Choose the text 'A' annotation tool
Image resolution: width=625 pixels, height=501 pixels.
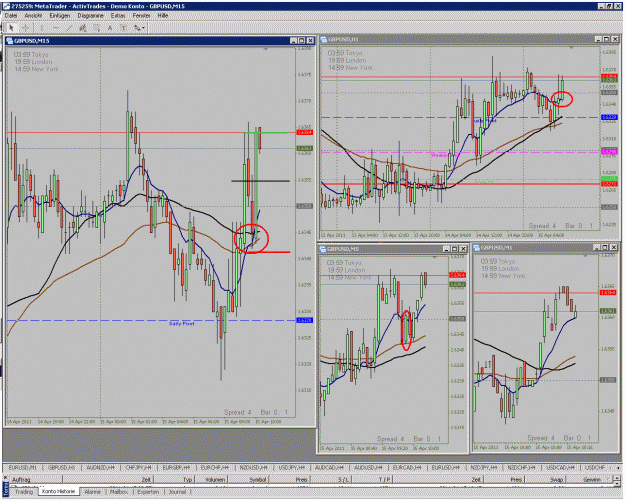click(x=110, y=28)
